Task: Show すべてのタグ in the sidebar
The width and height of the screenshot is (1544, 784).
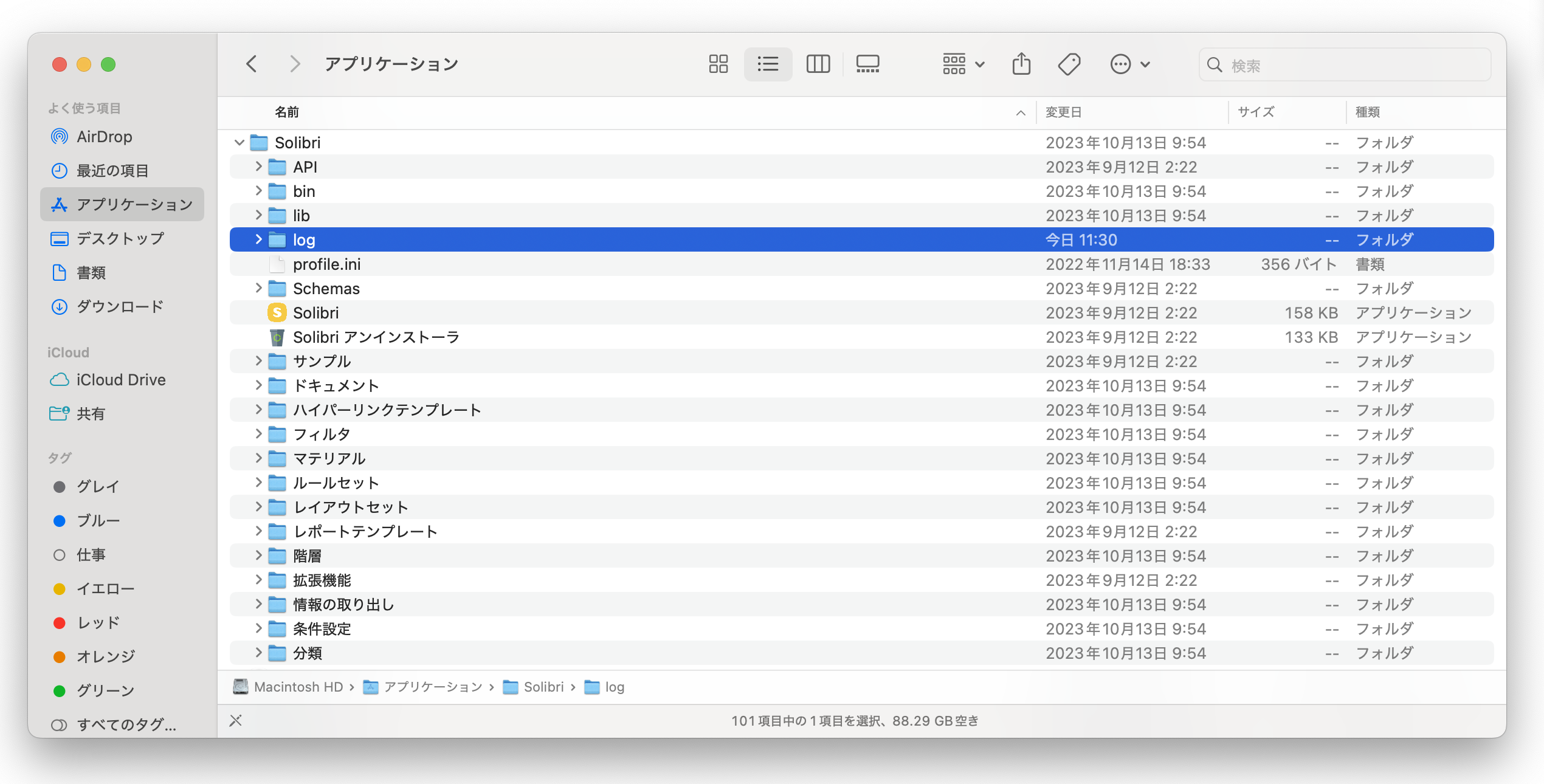Action: [x=122, y=725]
